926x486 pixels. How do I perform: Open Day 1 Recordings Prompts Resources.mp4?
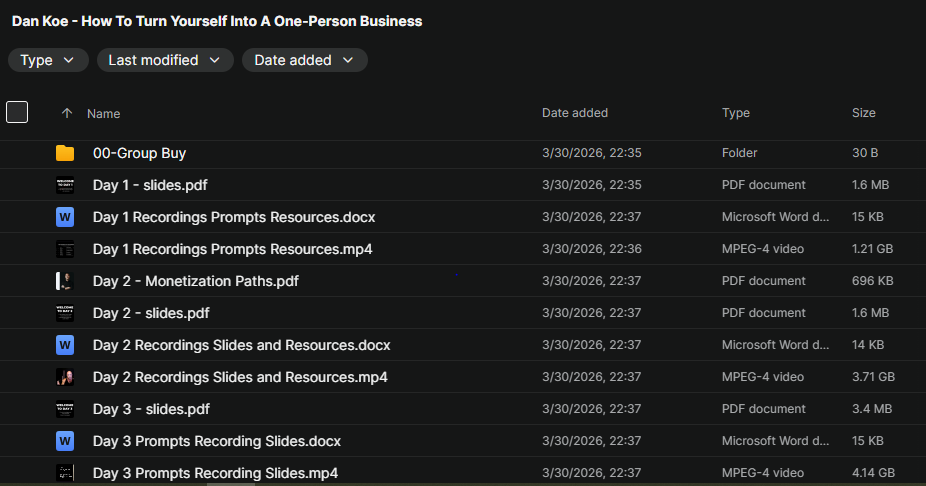click(x=233, y=249)
